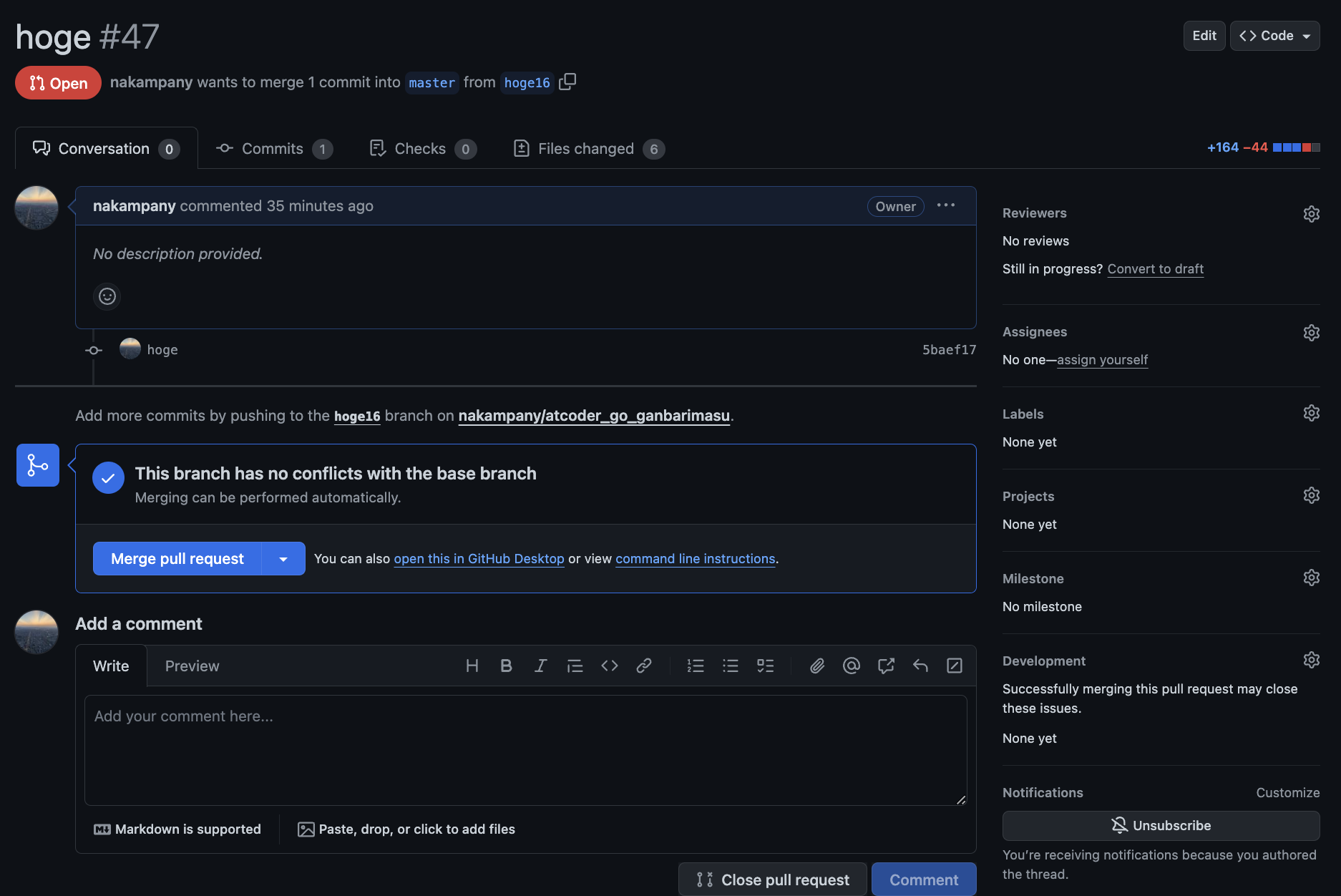Insert a heading with the H icon
Image resolution: width=1341 pixels, height=896 pixels.
[472, 666]
